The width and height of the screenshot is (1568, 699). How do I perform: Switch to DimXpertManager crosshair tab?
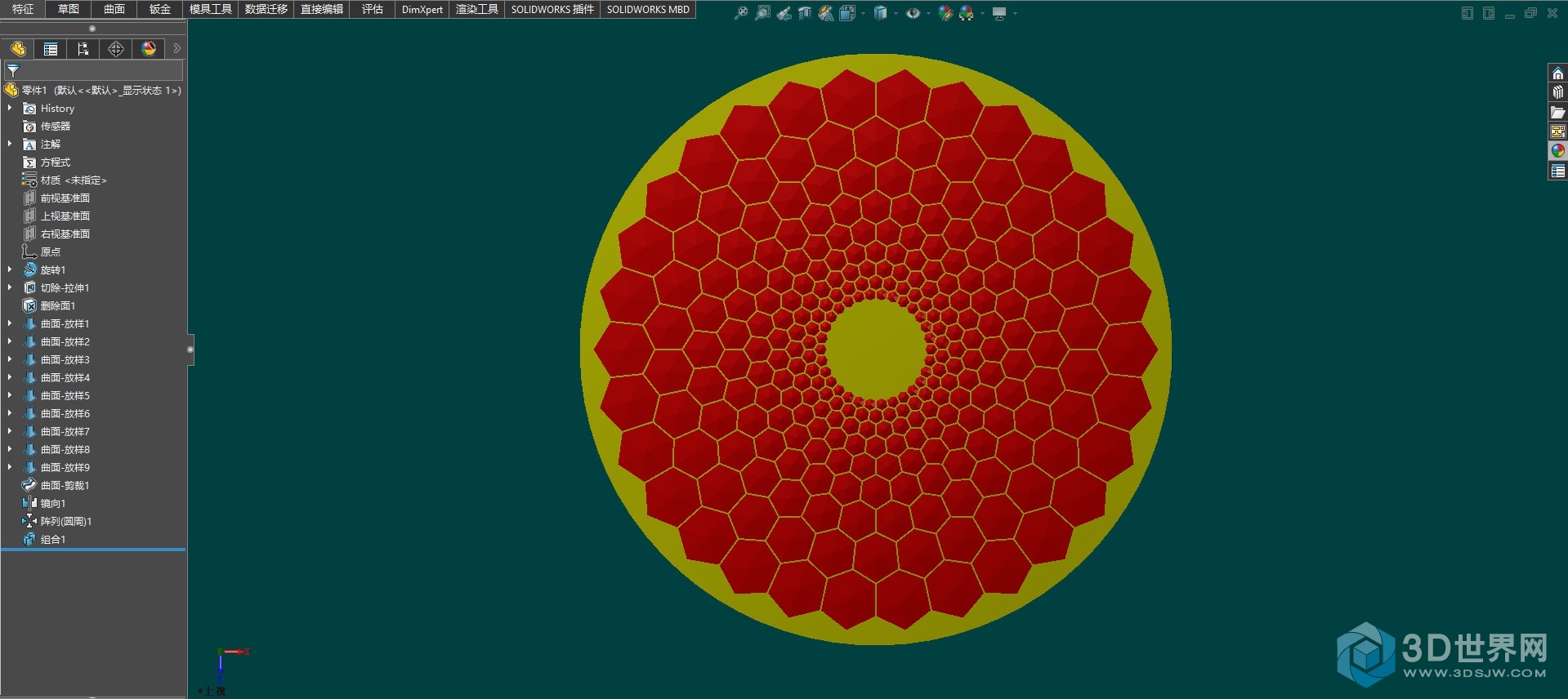tap(116, 49)
